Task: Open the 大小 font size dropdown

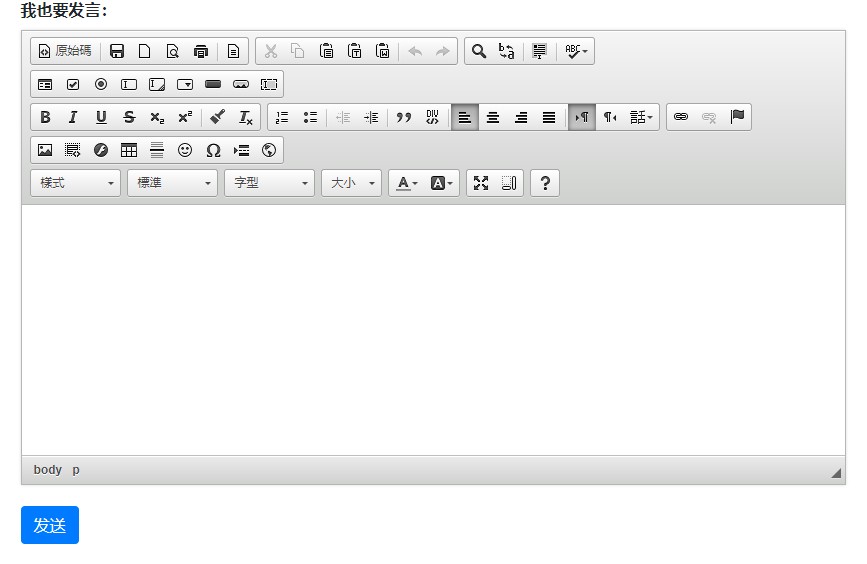Action: pos(351,183)
